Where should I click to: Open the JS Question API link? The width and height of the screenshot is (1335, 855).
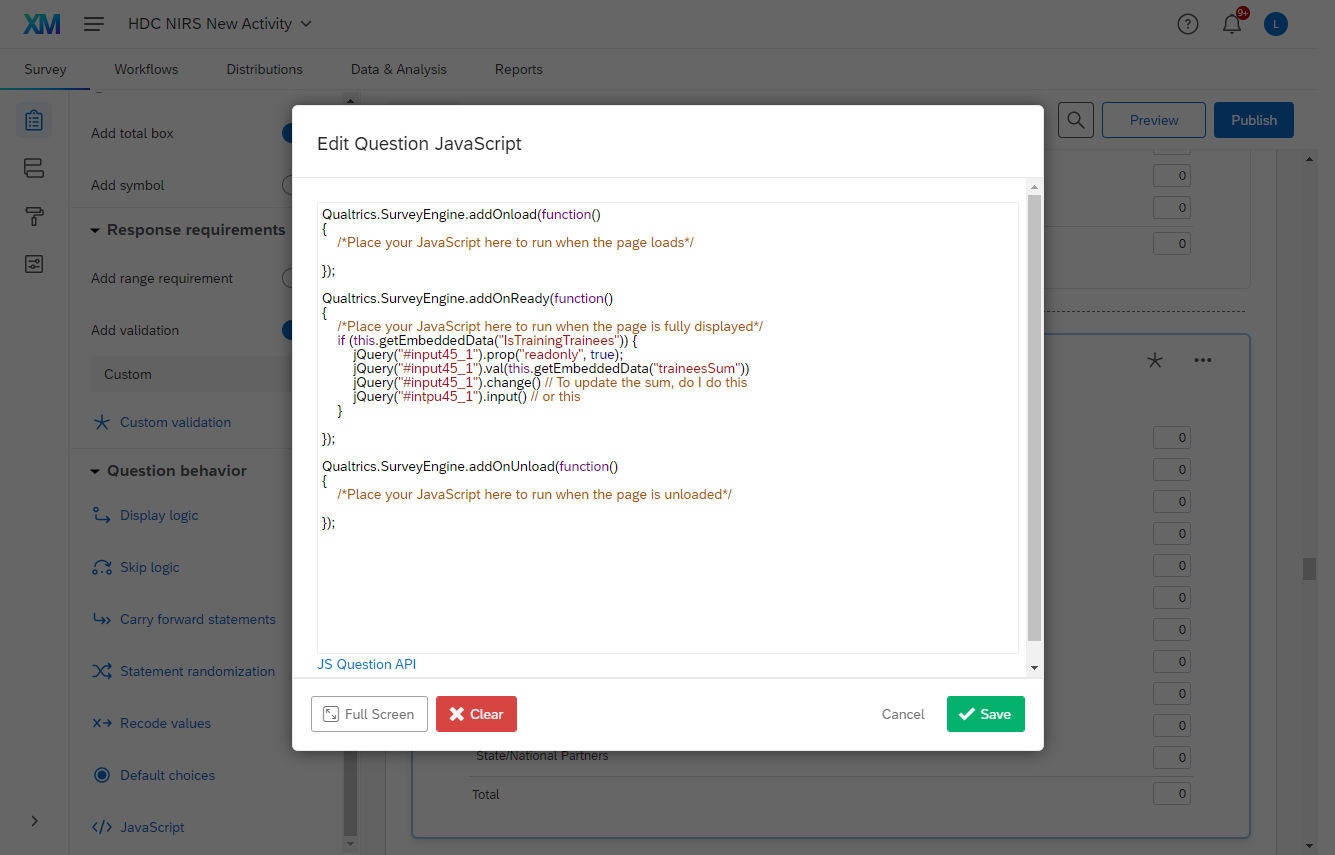coord(366,664)
